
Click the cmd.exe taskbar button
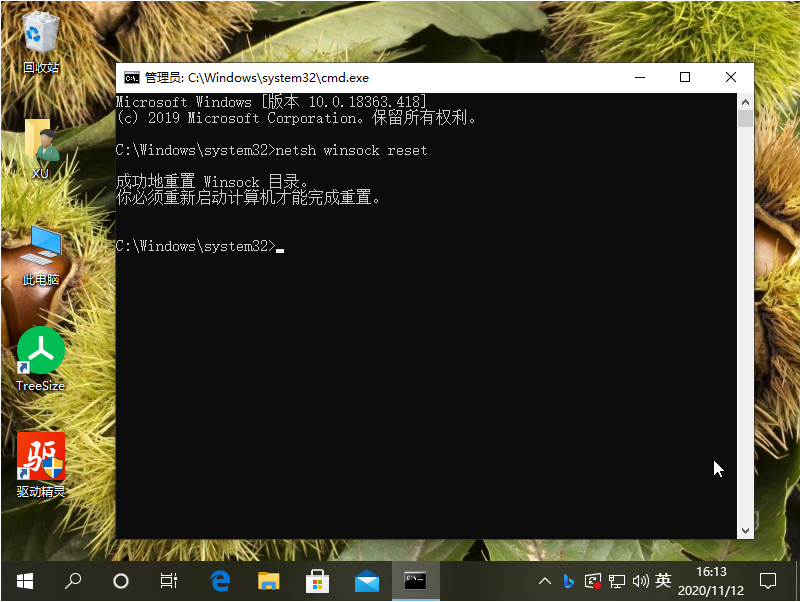(415, 580)
